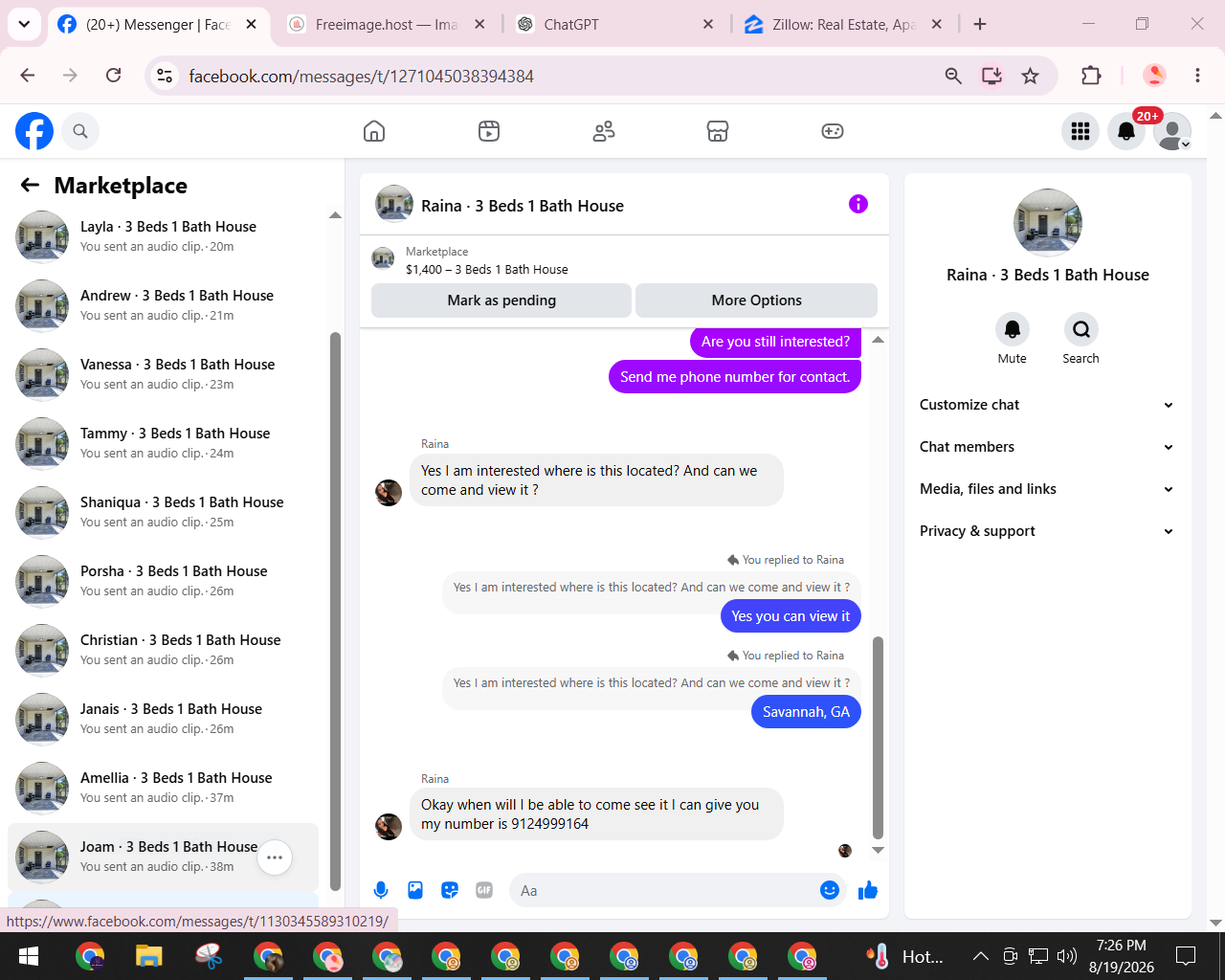Bookmark this page with the star icon

pos(1030,76)
